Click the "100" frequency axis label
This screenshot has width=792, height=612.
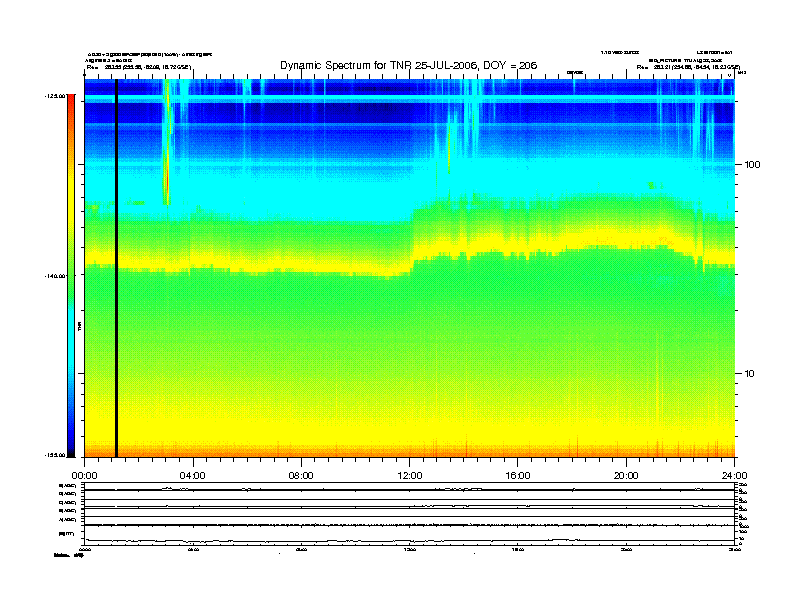coord(753,165)
